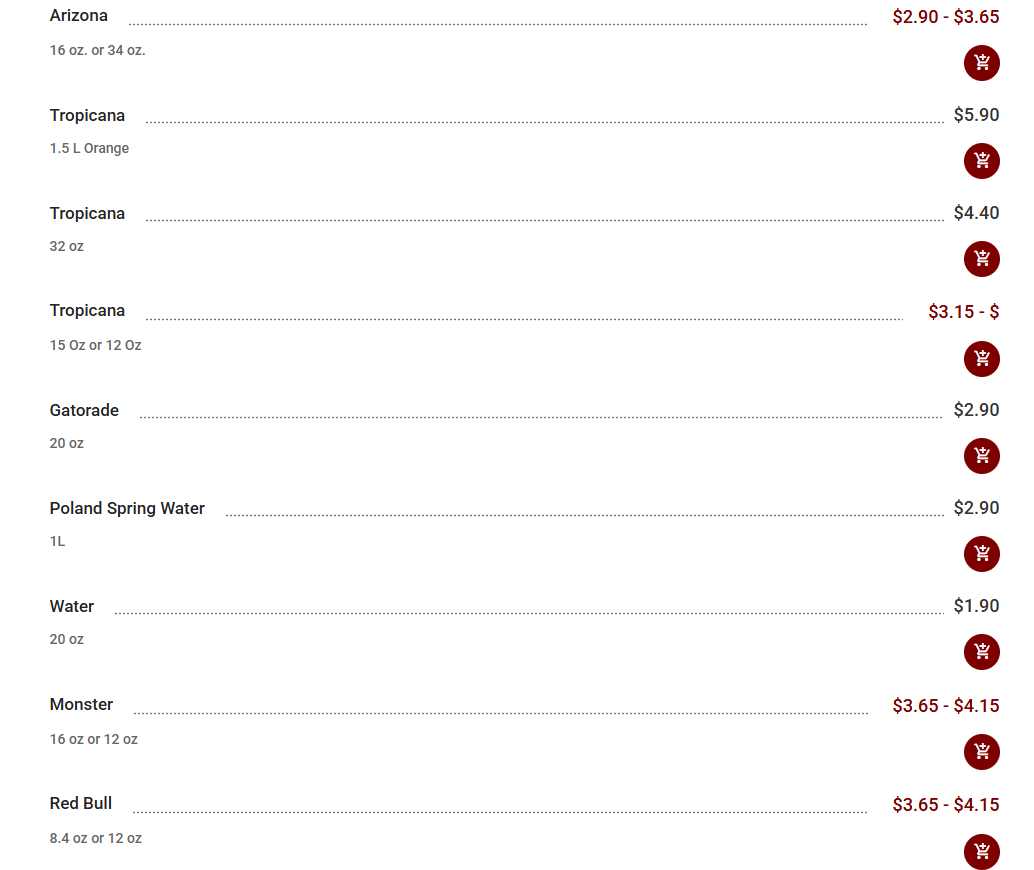Add Arizona to cart
The width and height of the screenshot is (1034, 870).
981,63
